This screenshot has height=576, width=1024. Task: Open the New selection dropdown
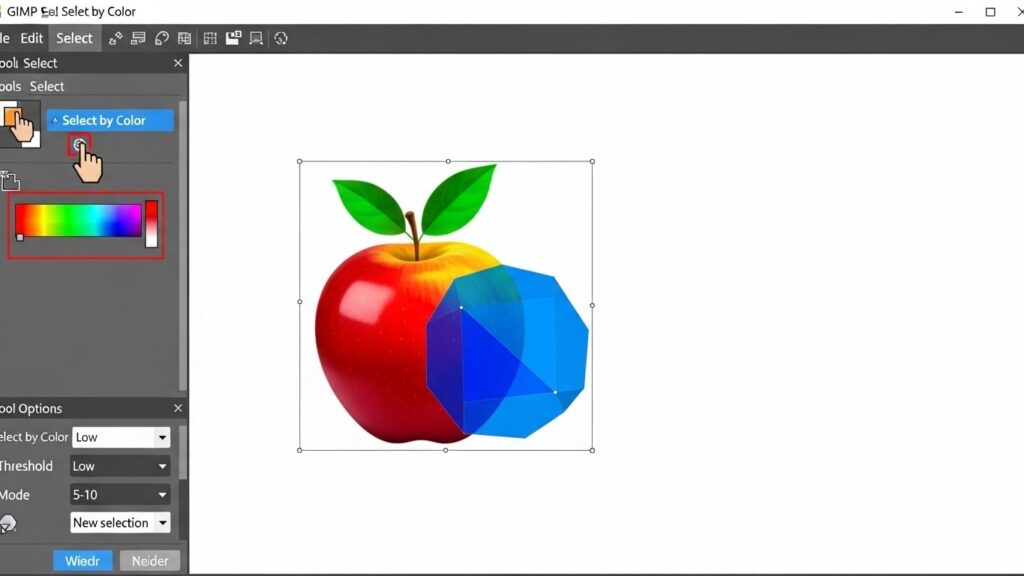click(120, 522)
